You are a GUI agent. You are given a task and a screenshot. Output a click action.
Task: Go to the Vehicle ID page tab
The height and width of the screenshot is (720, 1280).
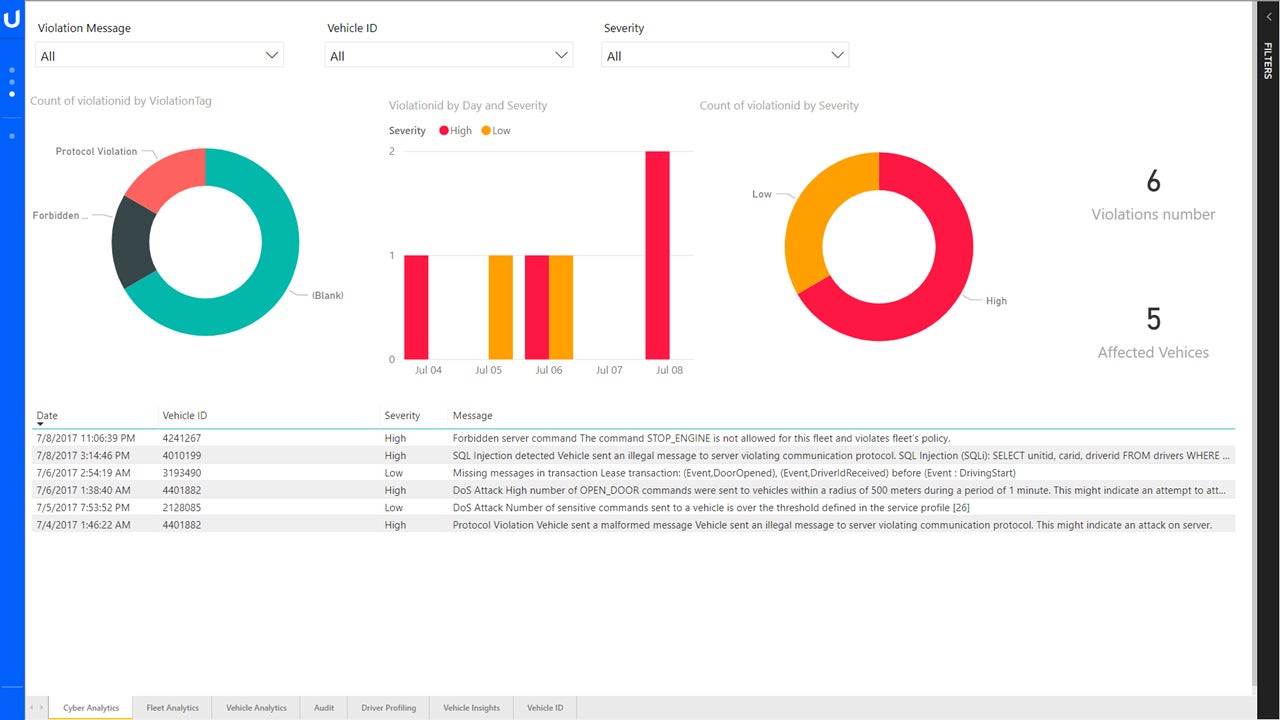tap(545, 708)
